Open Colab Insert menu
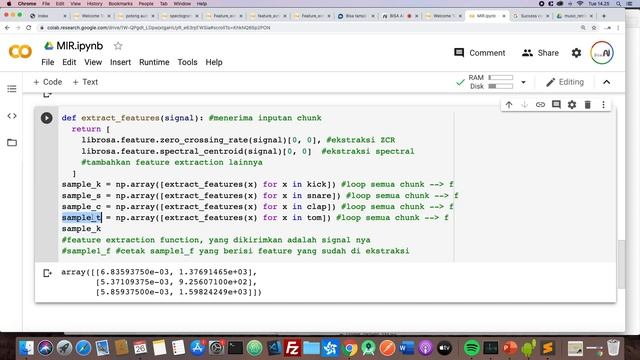Viewport: 640px width, 360px height. (120, 62)
